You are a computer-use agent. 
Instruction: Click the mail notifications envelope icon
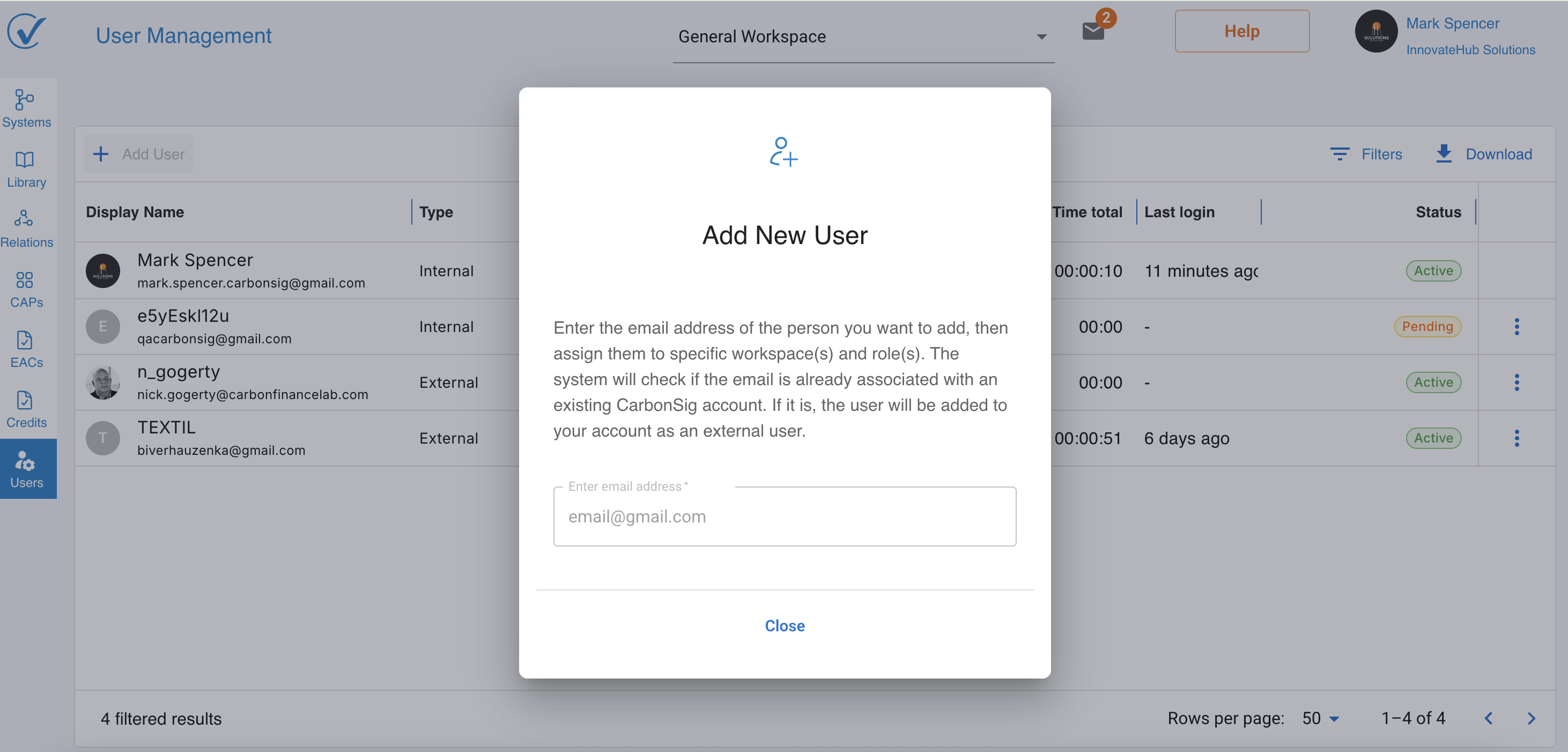[x=1093, y=31]
